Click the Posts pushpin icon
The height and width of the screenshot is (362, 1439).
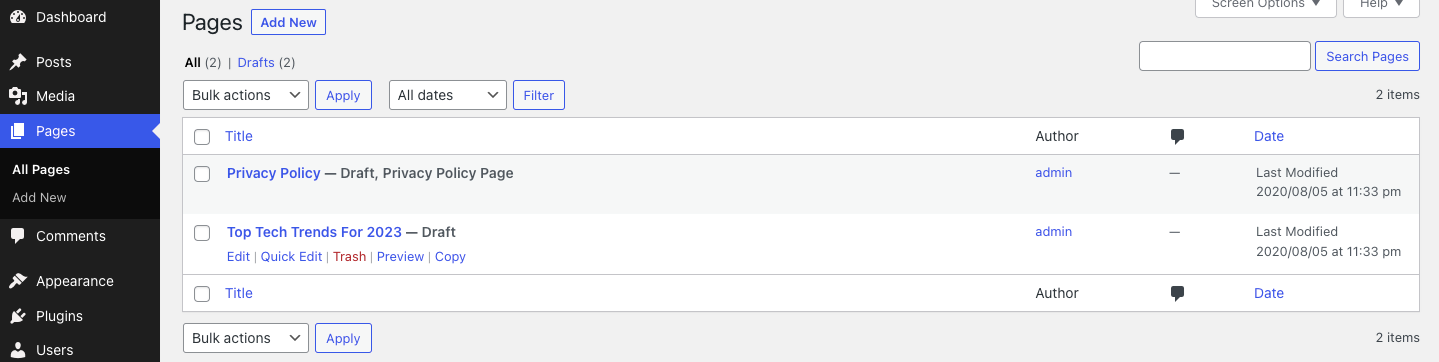(18, 62)
